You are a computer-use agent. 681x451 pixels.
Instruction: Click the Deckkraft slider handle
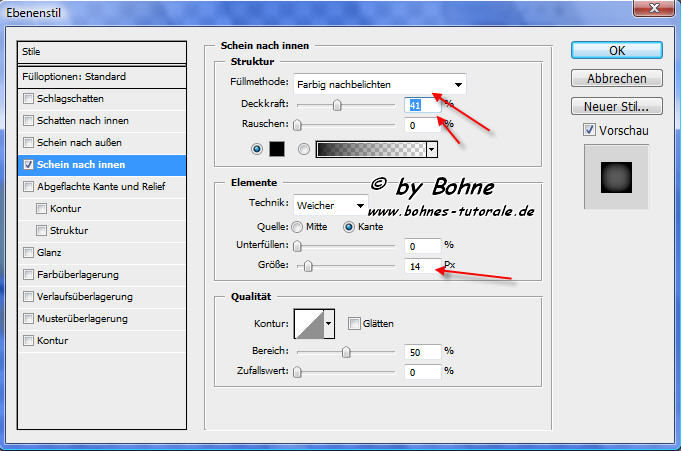(337, 104)
